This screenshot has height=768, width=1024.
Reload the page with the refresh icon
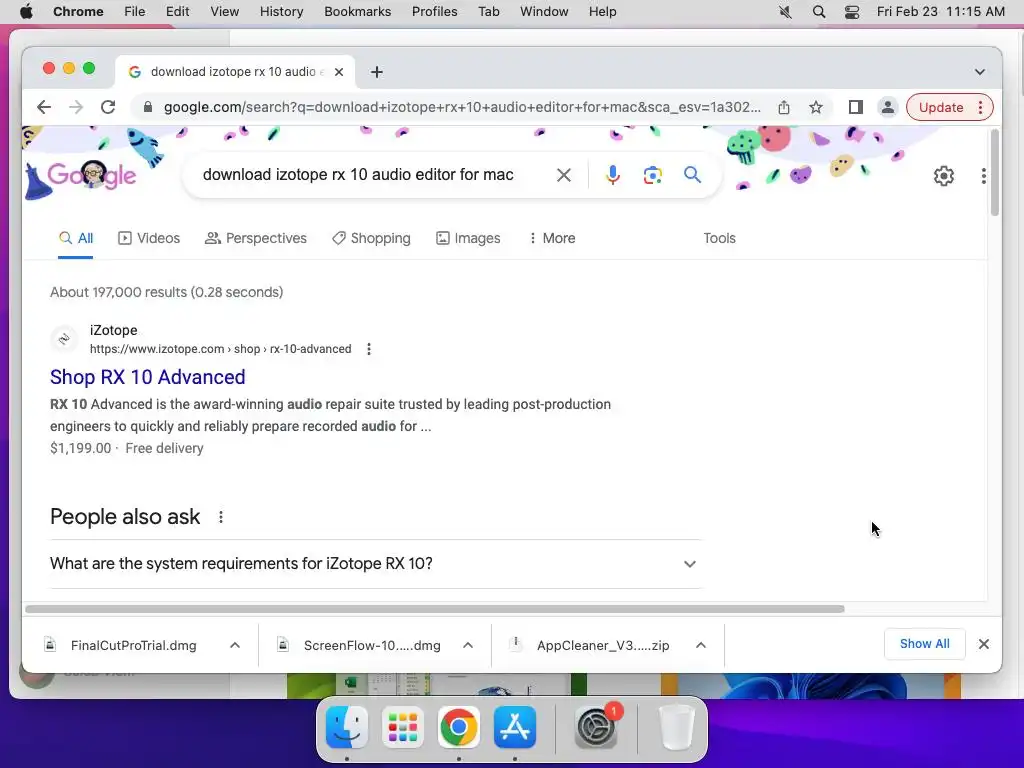pyautogui.click(x=108, y=107)
